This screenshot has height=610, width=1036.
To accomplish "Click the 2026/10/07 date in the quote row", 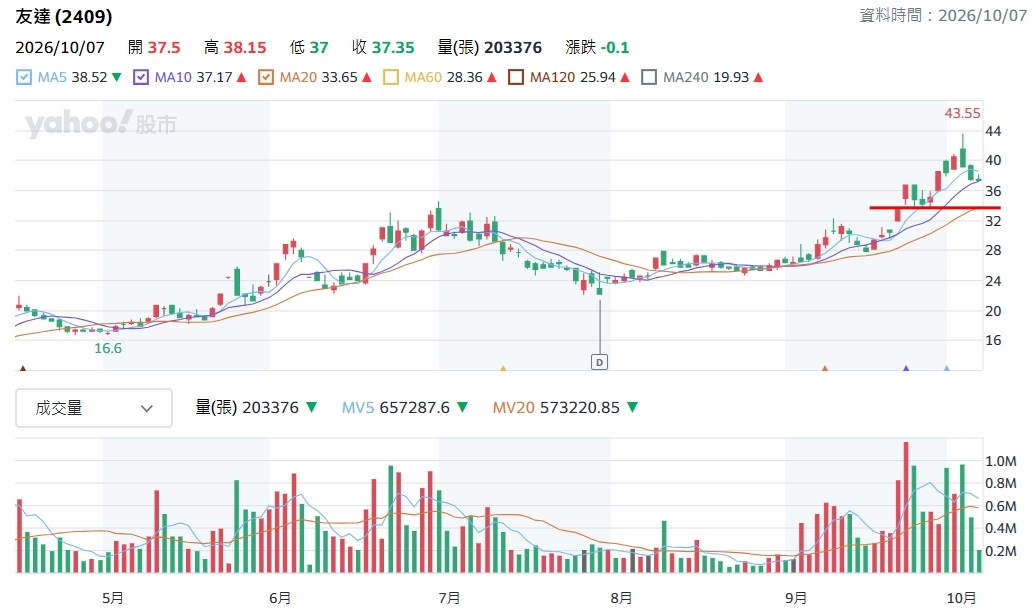I will click(x=60, y=48).
